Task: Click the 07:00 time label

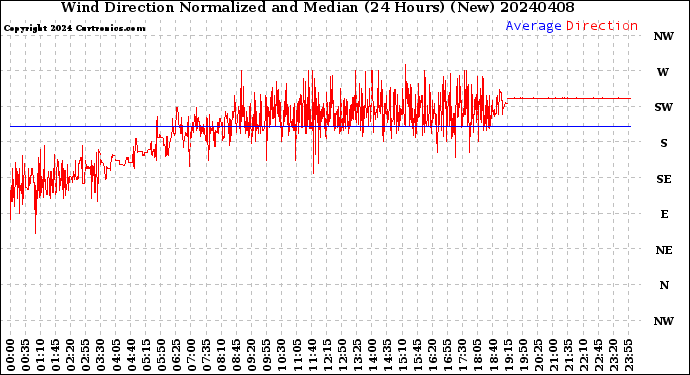Action: (x=191, y=355)
